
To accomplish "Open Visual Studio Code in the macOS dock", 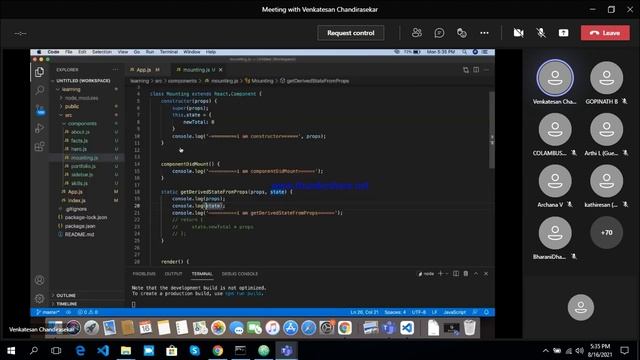I will point(407,328).
